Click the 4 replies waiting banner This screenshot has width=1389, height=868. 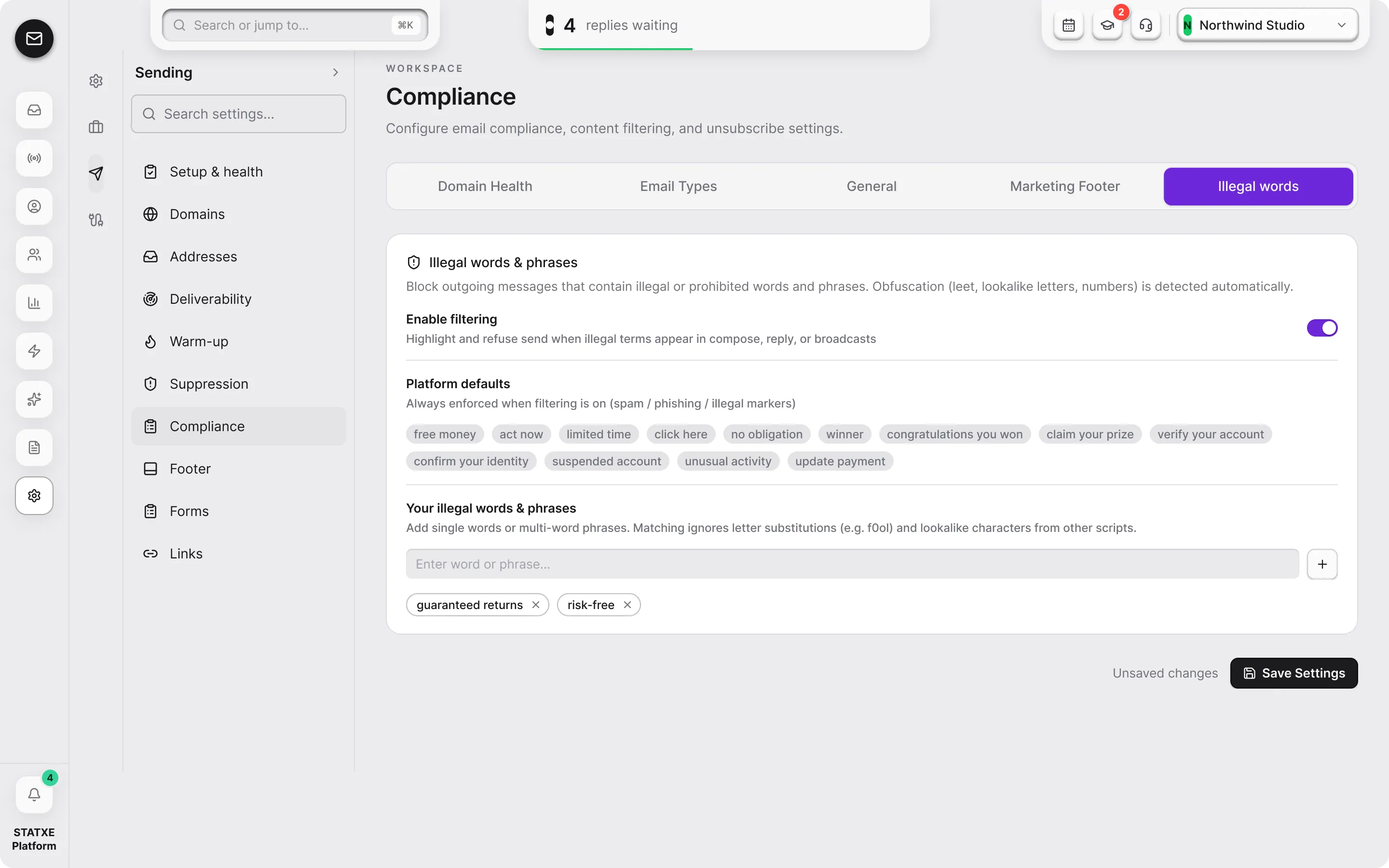point(728,25)
